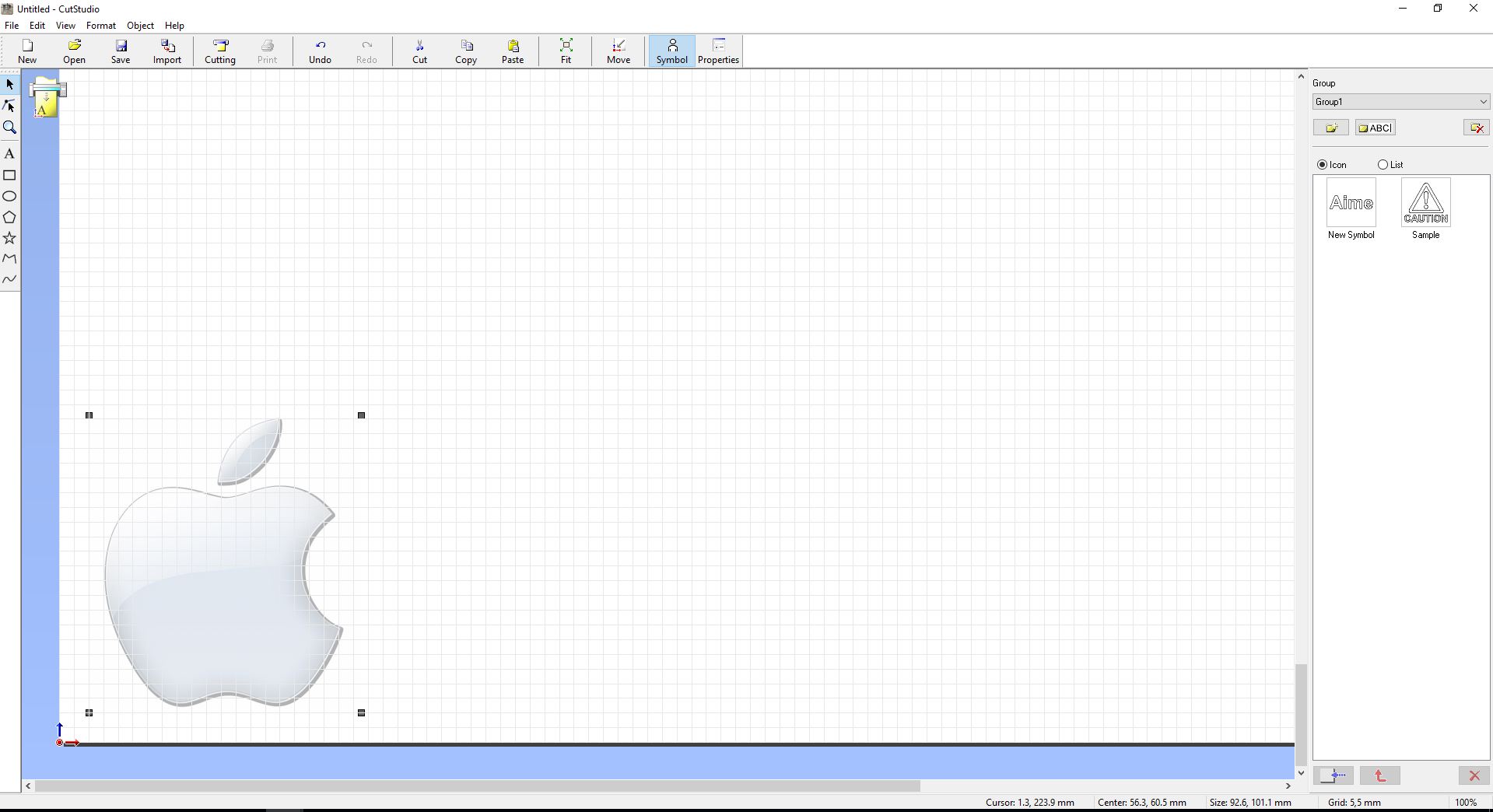This screenshot has width=1493, height=812.
Task: Click the 100% zoom value in status bar
Action: [1466, 803]
